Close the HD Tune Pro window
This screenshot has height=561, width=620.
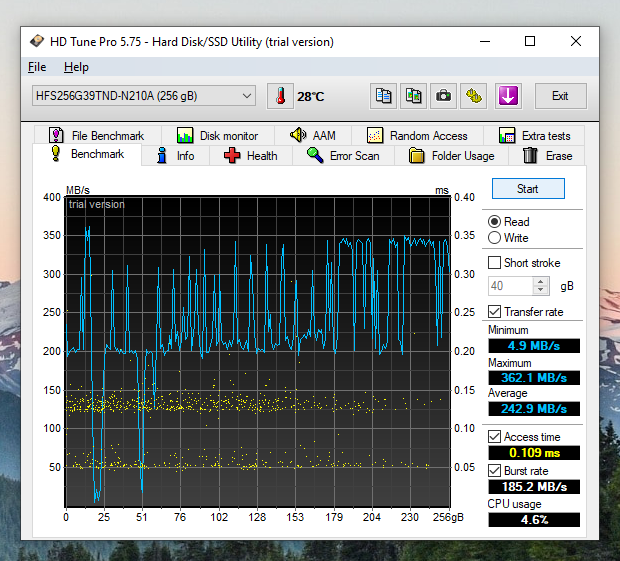click(576, 41)
